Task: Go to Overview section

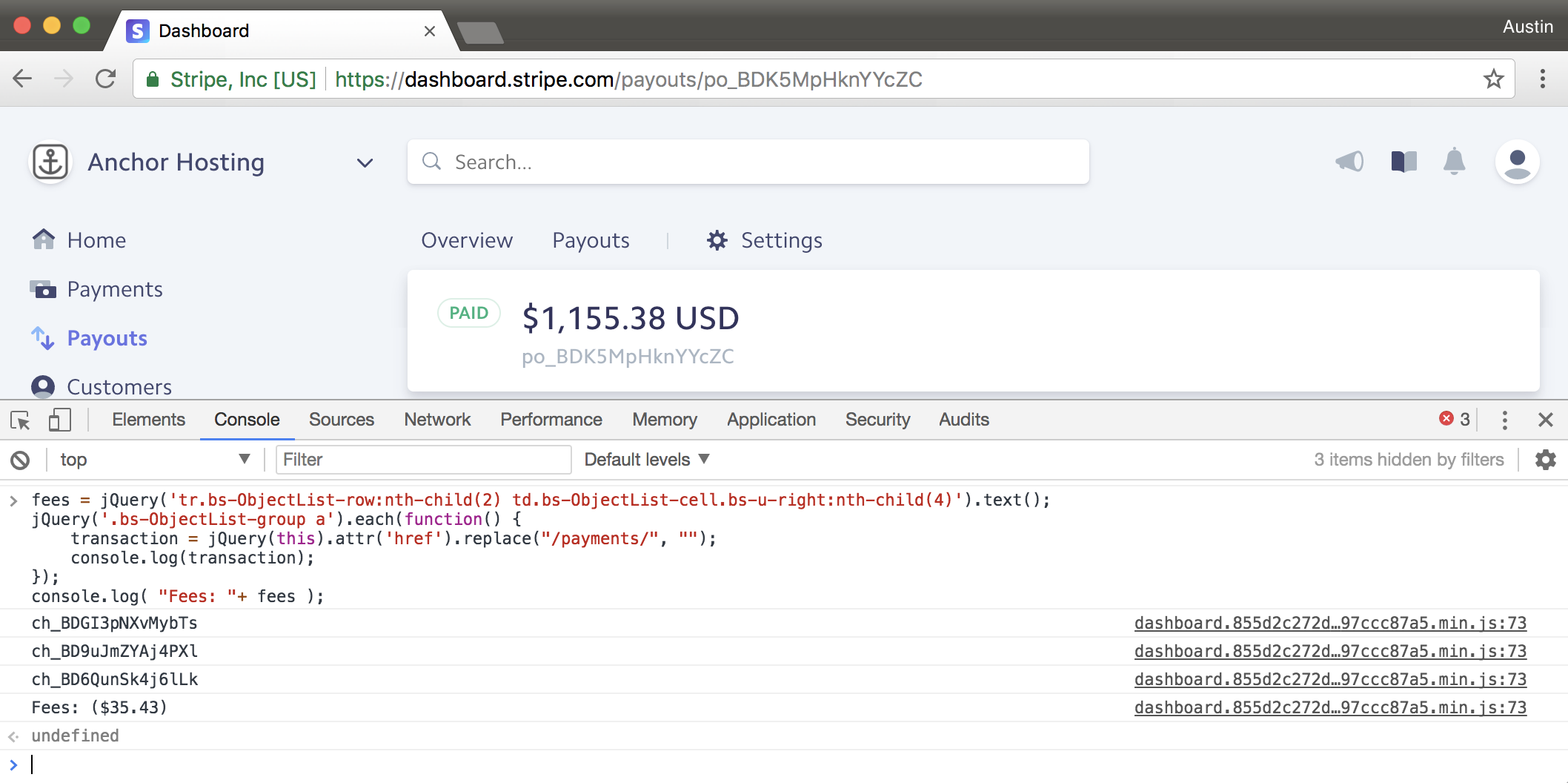Action: [467, 240]
